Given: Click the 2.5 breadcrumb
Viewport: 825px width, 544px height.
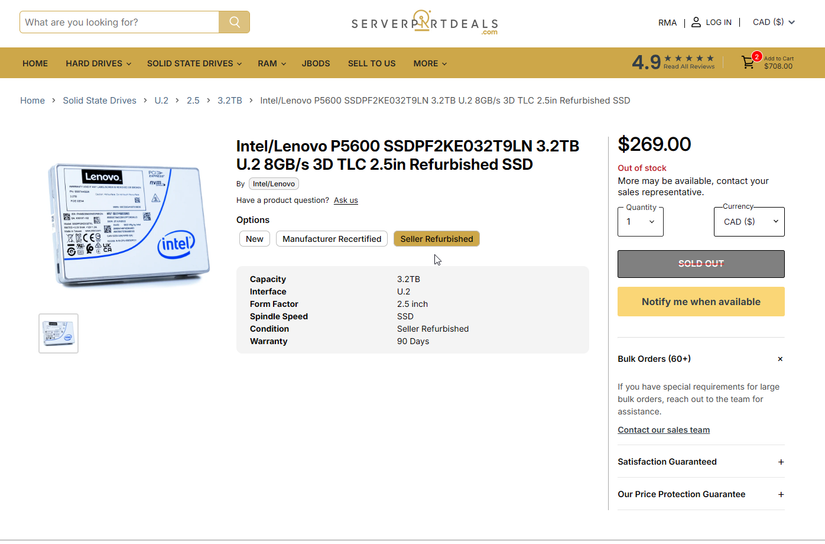Looking at the screenshot, I should click(x=193, y=100).
